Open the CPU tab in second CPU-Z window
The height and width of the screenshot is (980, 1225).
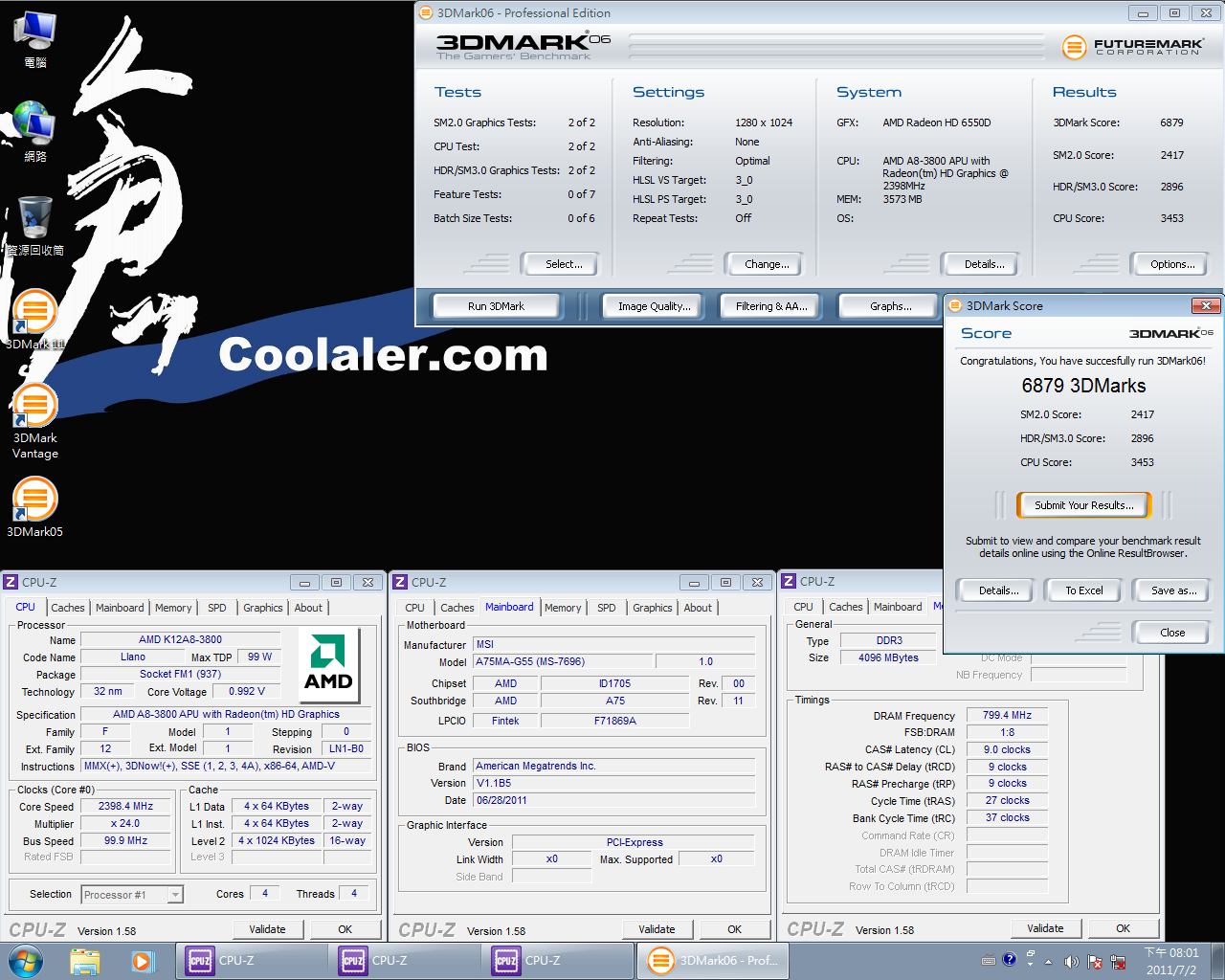pos(414,608)
